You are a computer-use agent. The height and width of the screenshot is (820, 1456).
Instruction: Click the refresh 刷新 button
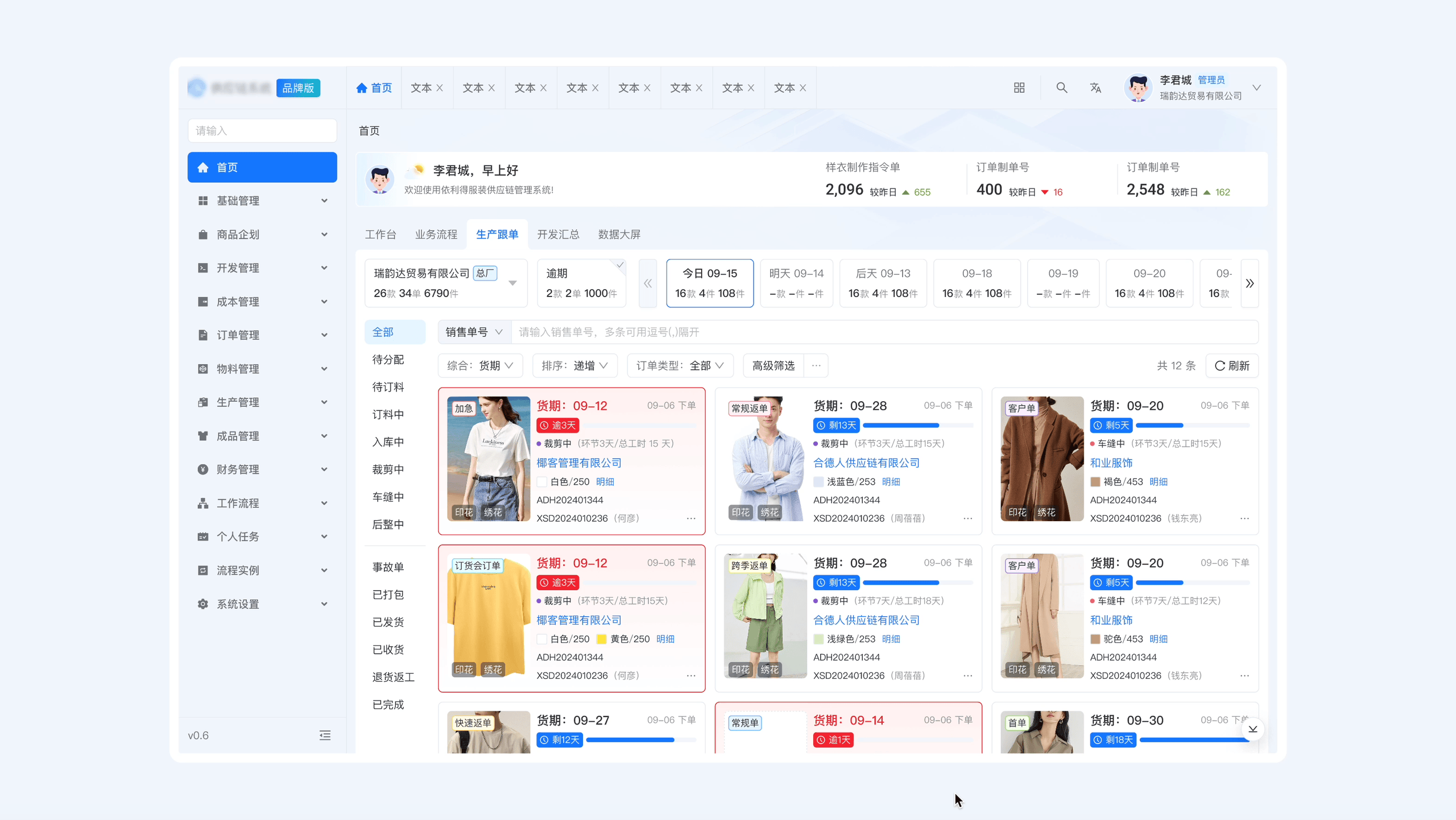coord(1232,365)
